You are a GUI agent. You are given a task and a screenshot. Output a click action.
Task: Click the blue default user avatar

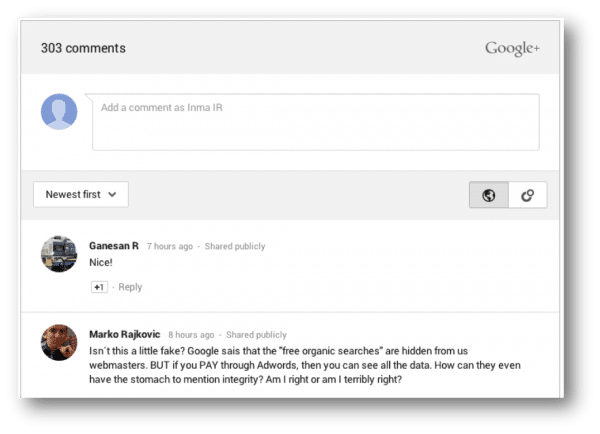(59, 111)
